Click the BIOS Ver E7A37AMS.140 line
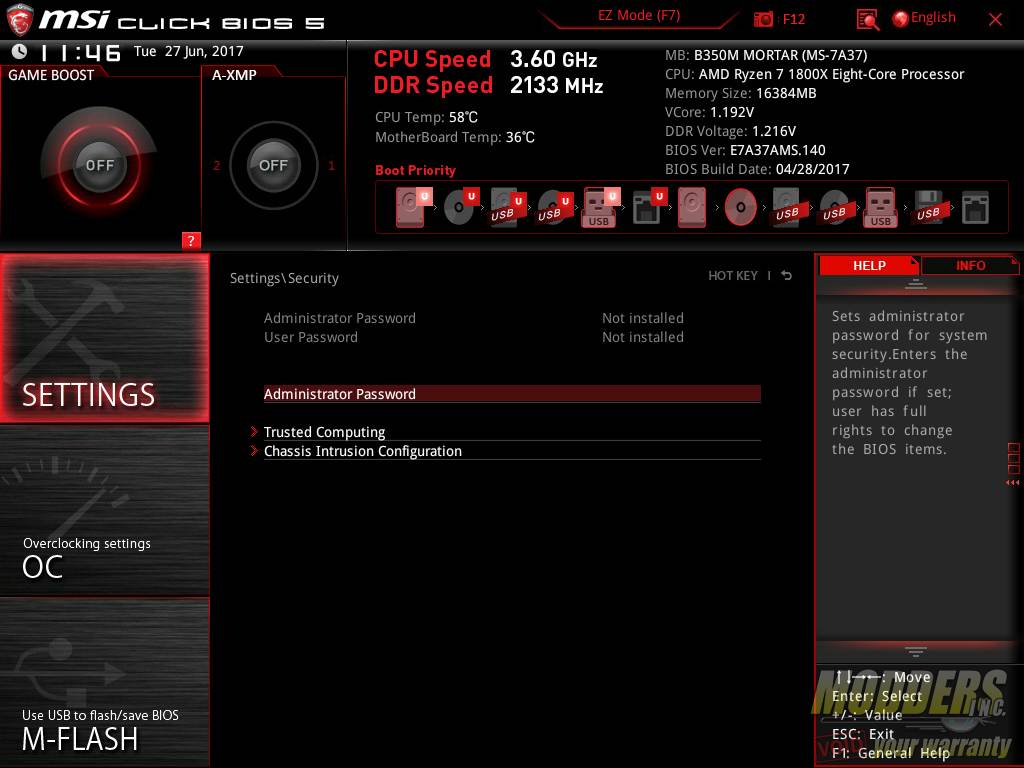This screenshot has height=768, width=1024. pyautogui.click(x=745, y=150)
